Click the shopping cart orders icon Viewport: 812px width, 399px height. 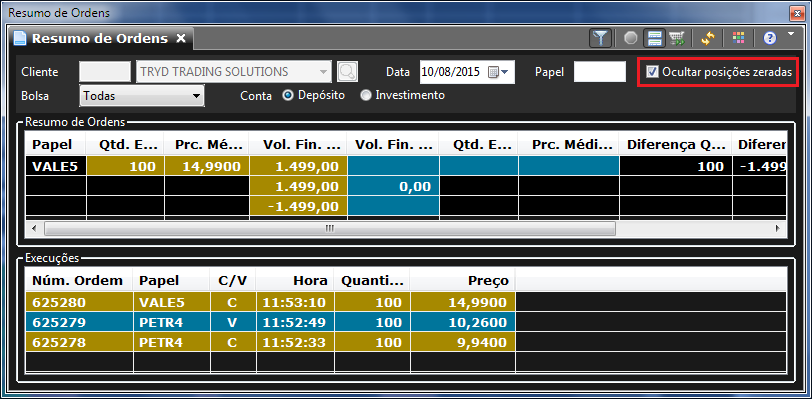tap(676, 38)
